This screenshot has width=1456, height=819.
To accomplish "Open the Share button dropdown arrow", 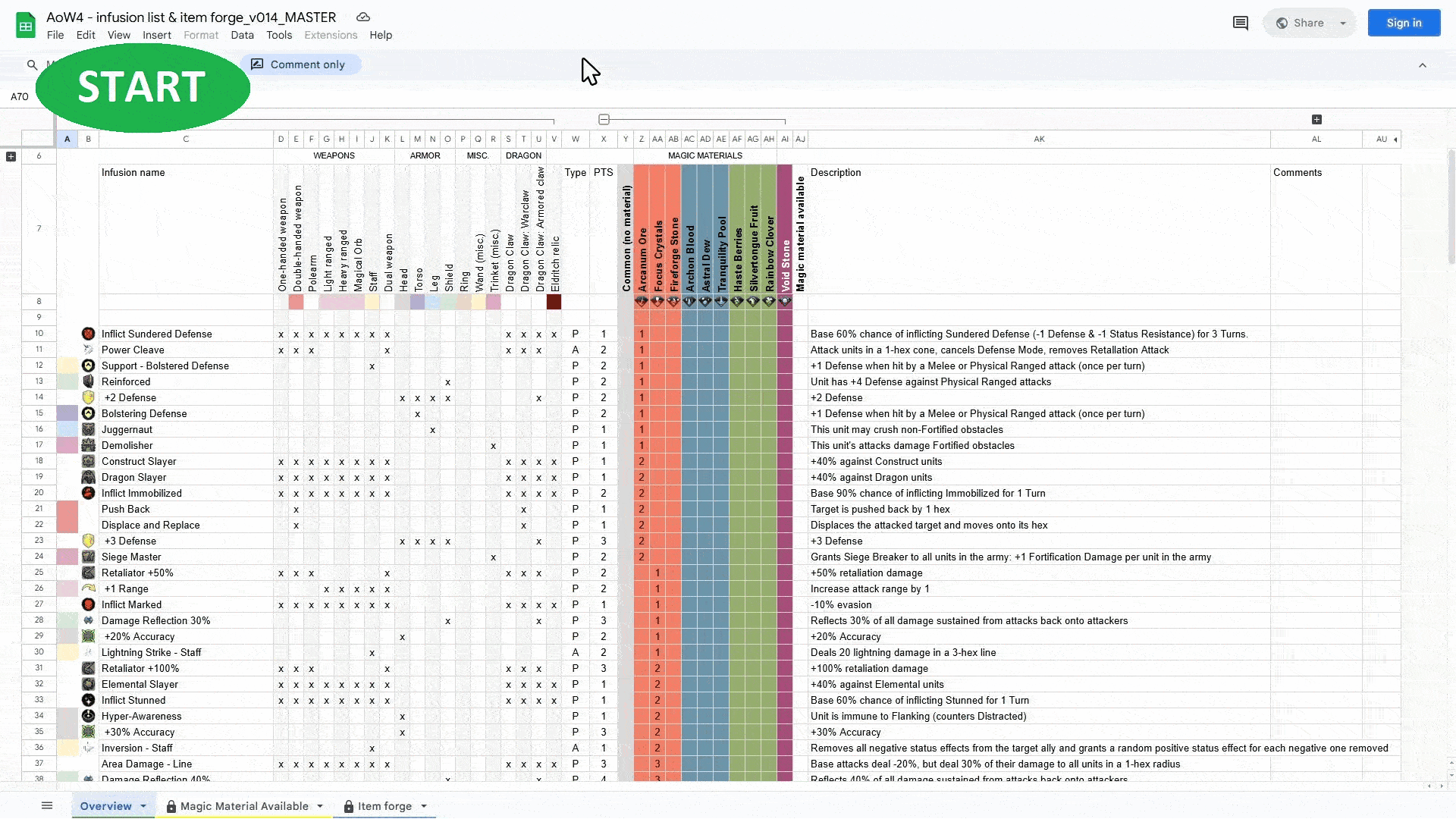I will (x=1343, y=23).
